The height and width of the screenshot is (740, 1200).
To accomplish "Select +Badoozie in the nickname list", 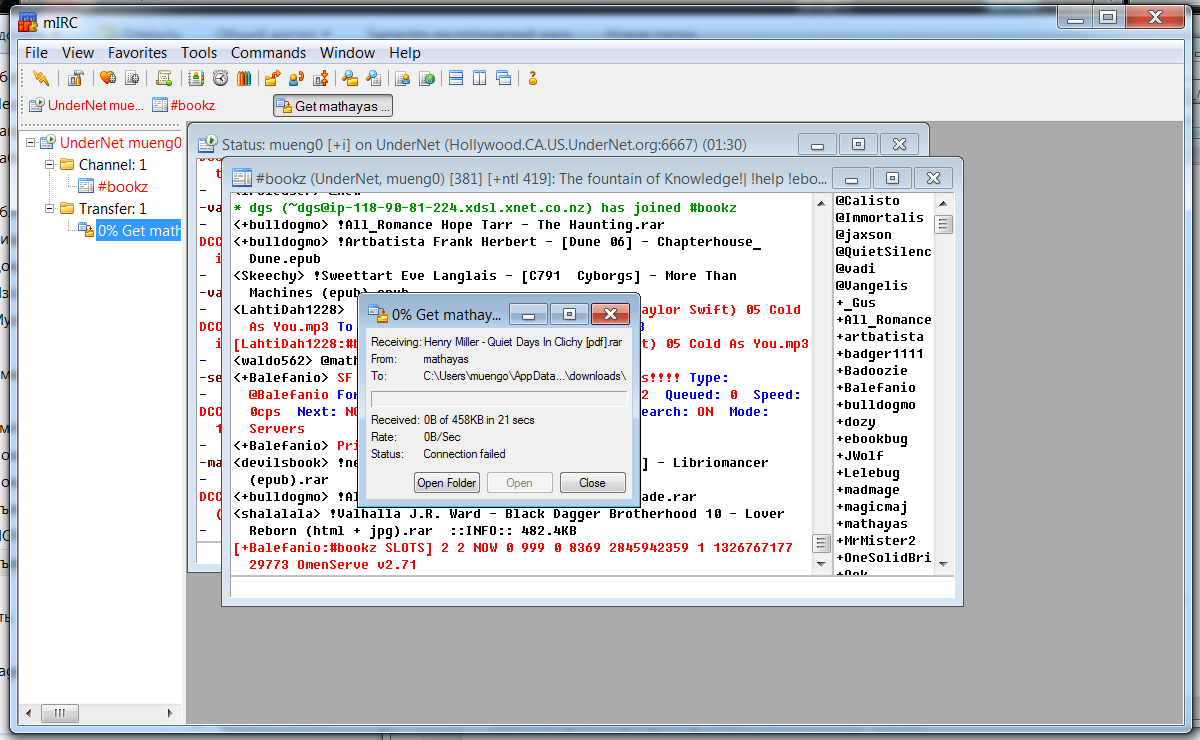I will pos(872,371).
